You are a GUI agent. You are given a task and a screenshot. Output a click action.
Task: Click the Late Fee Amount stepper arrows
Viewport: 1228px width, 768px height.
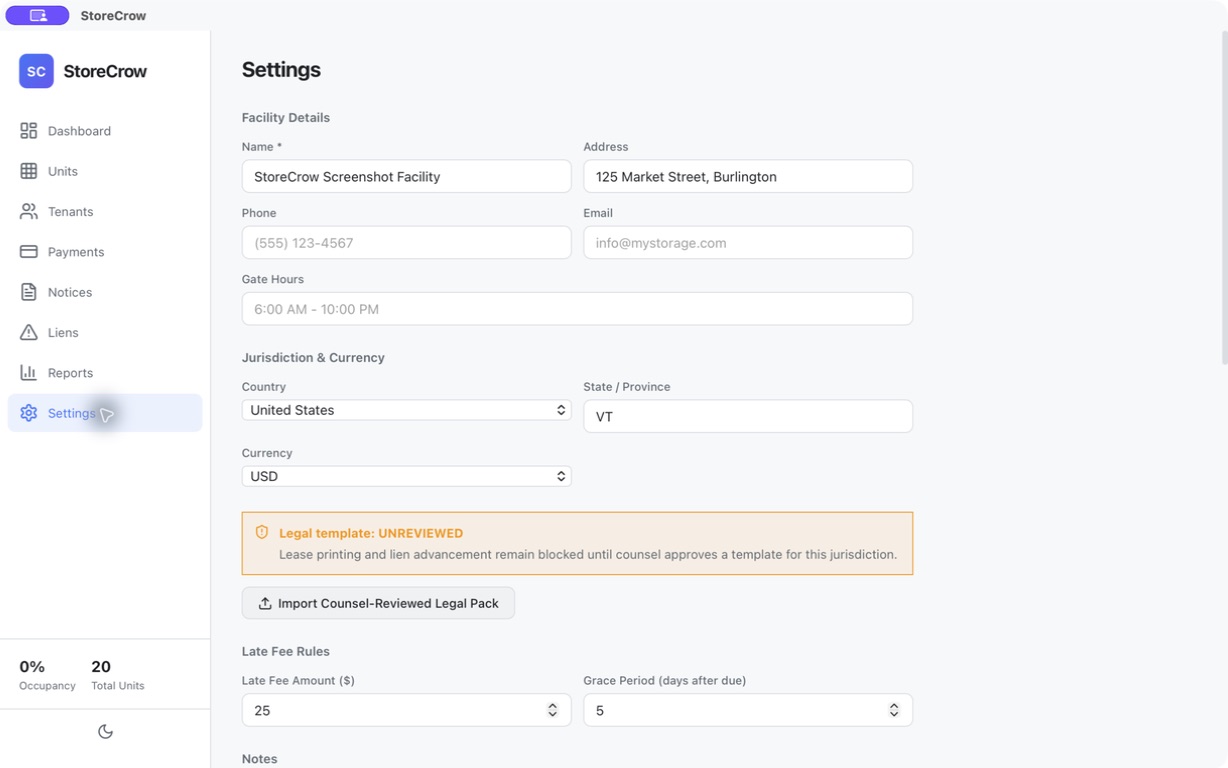[552, 710]
